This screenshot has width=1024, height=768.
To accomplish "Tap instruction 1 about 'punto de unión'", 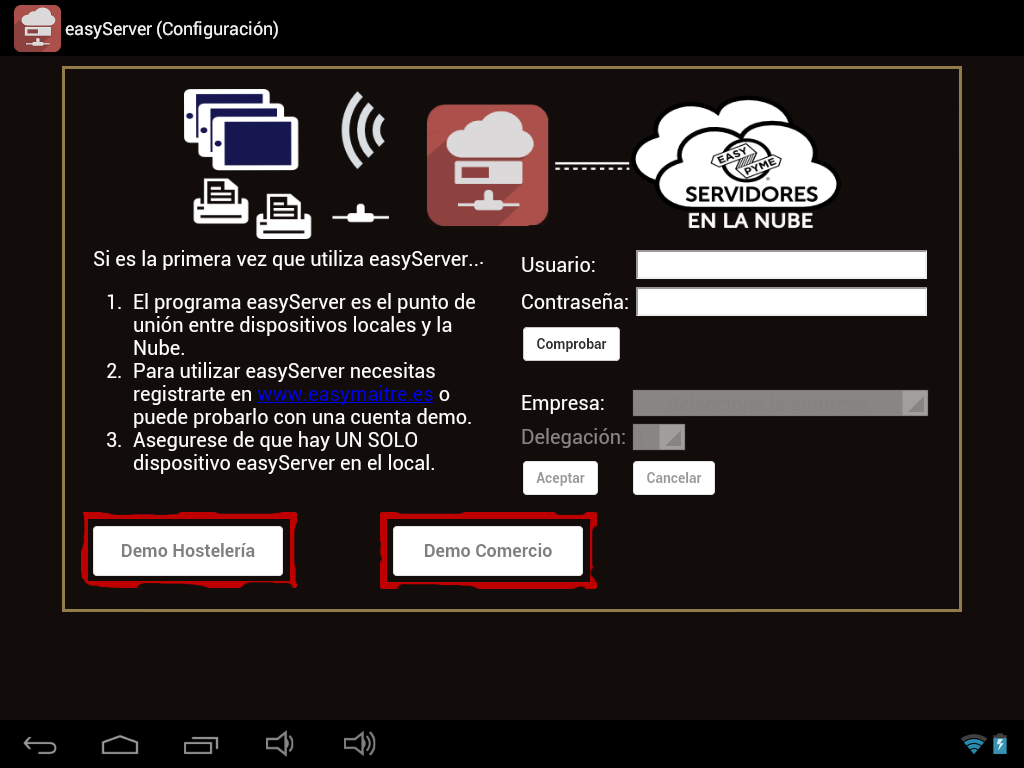I will pyautogui.click(x=304, y=325).
